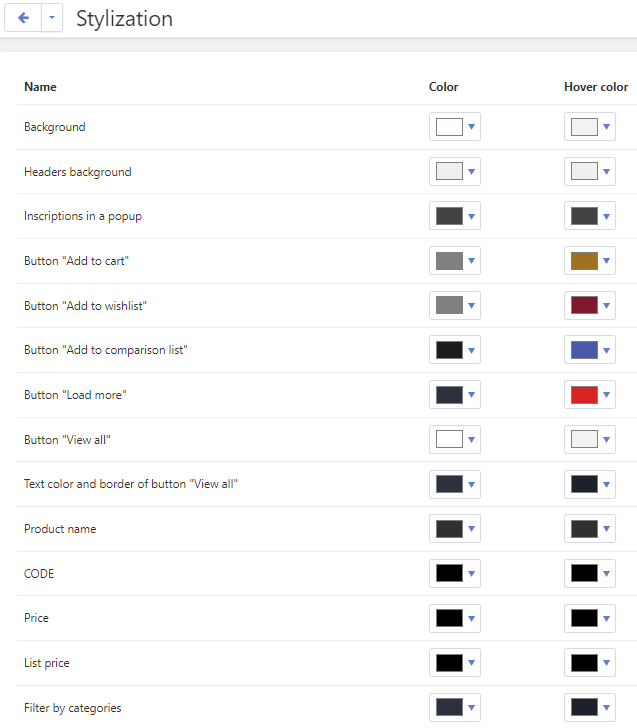Screen dimensions: 637x728
Task: Click Product name color swatch
Action: [x=449, y=529]
